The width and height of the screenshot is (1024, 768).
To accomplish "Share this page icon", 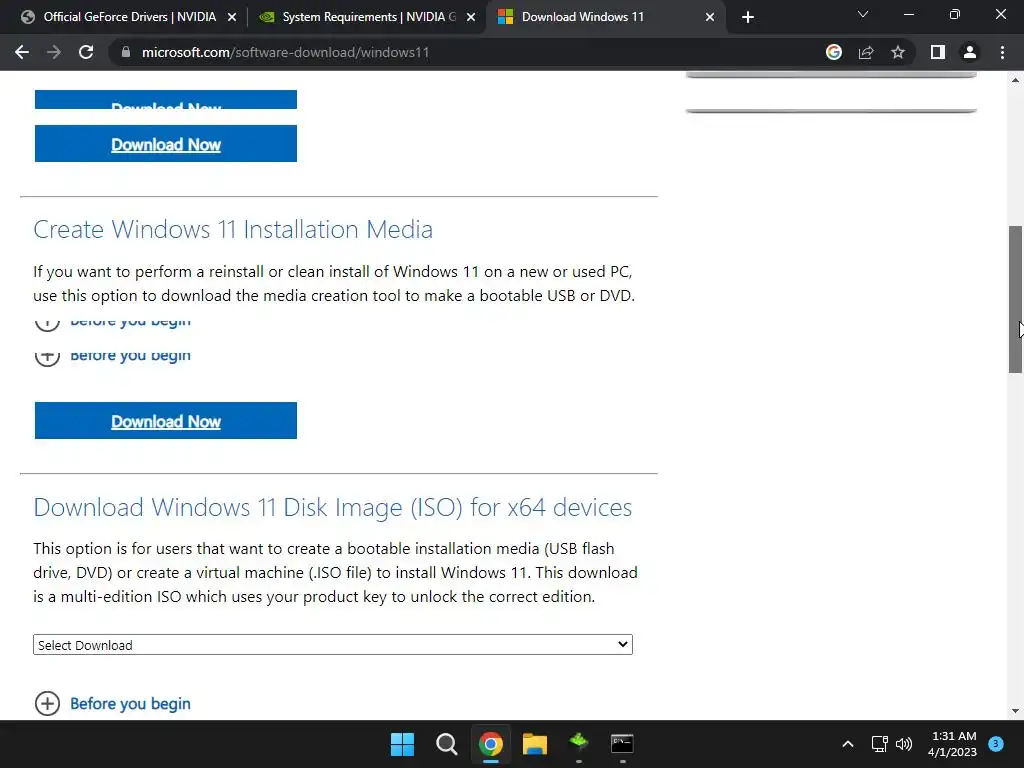I will pos(866,52).
